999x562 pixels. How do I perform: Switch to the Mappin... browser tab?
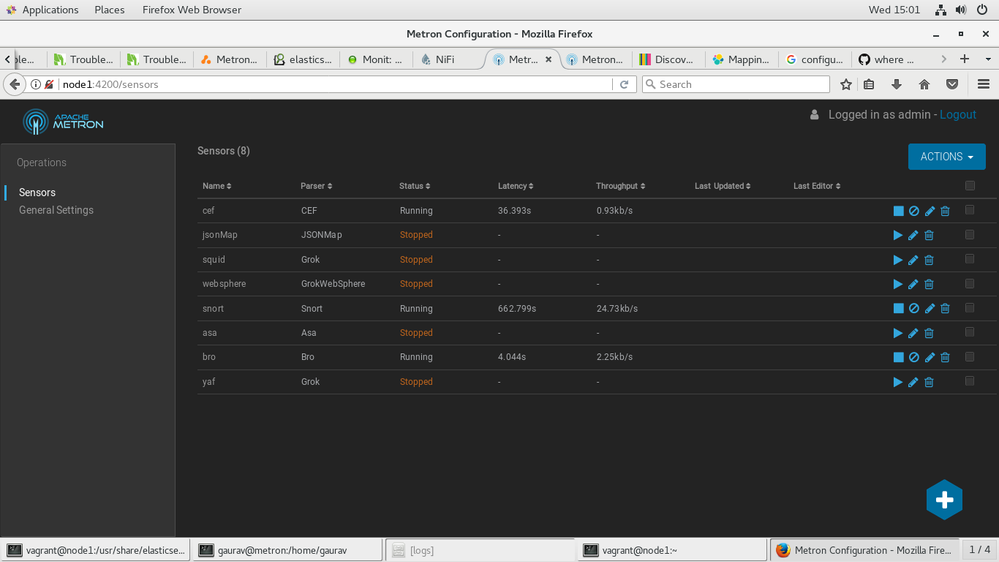click(x=741, y=59)
